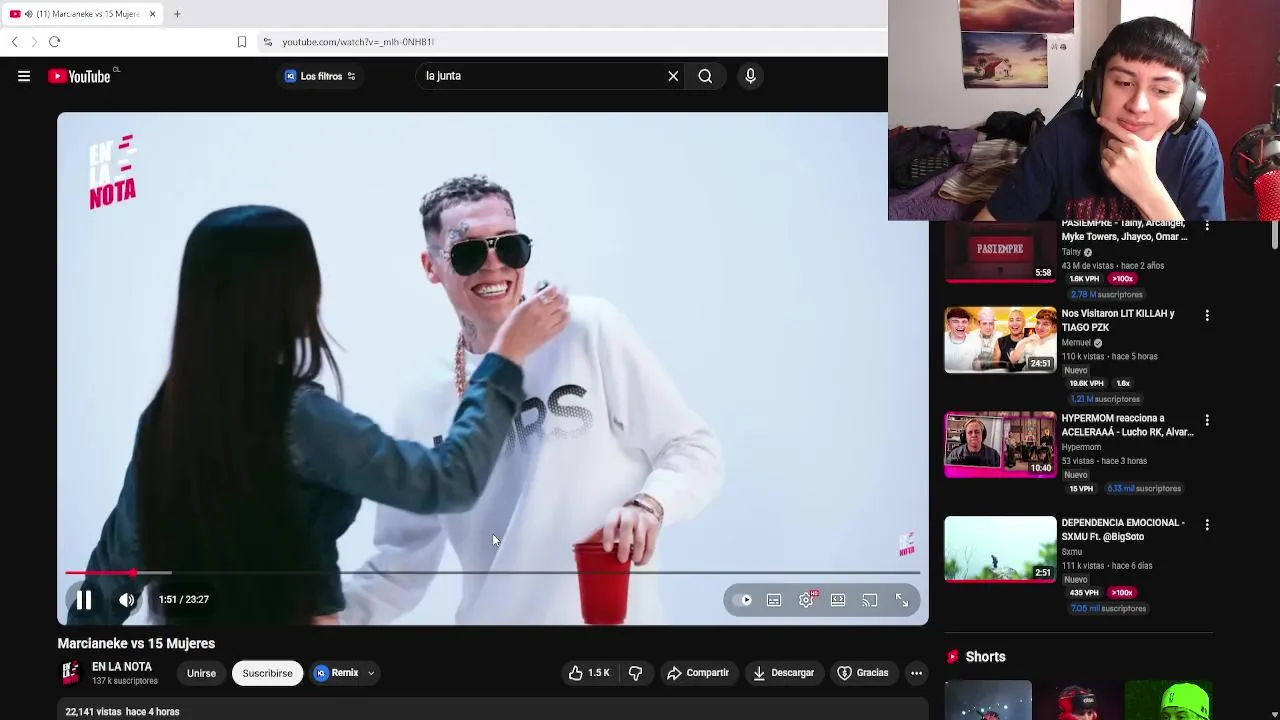Run search with the magnifier button
1280x720 pixels.
tap(705, 76)
